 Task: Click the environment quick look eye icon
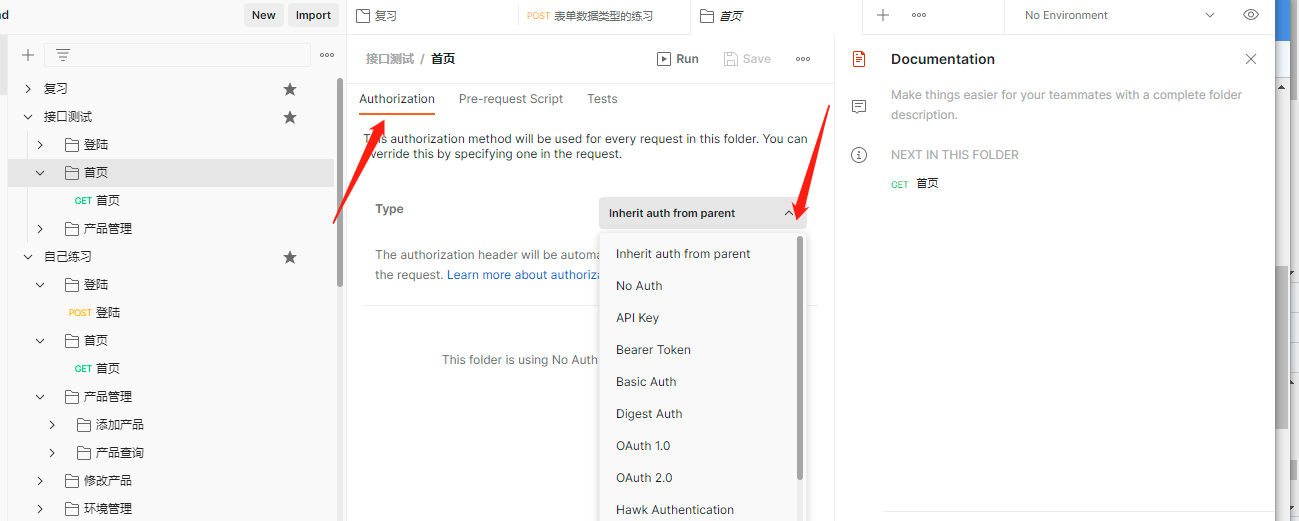(1251, 15)
